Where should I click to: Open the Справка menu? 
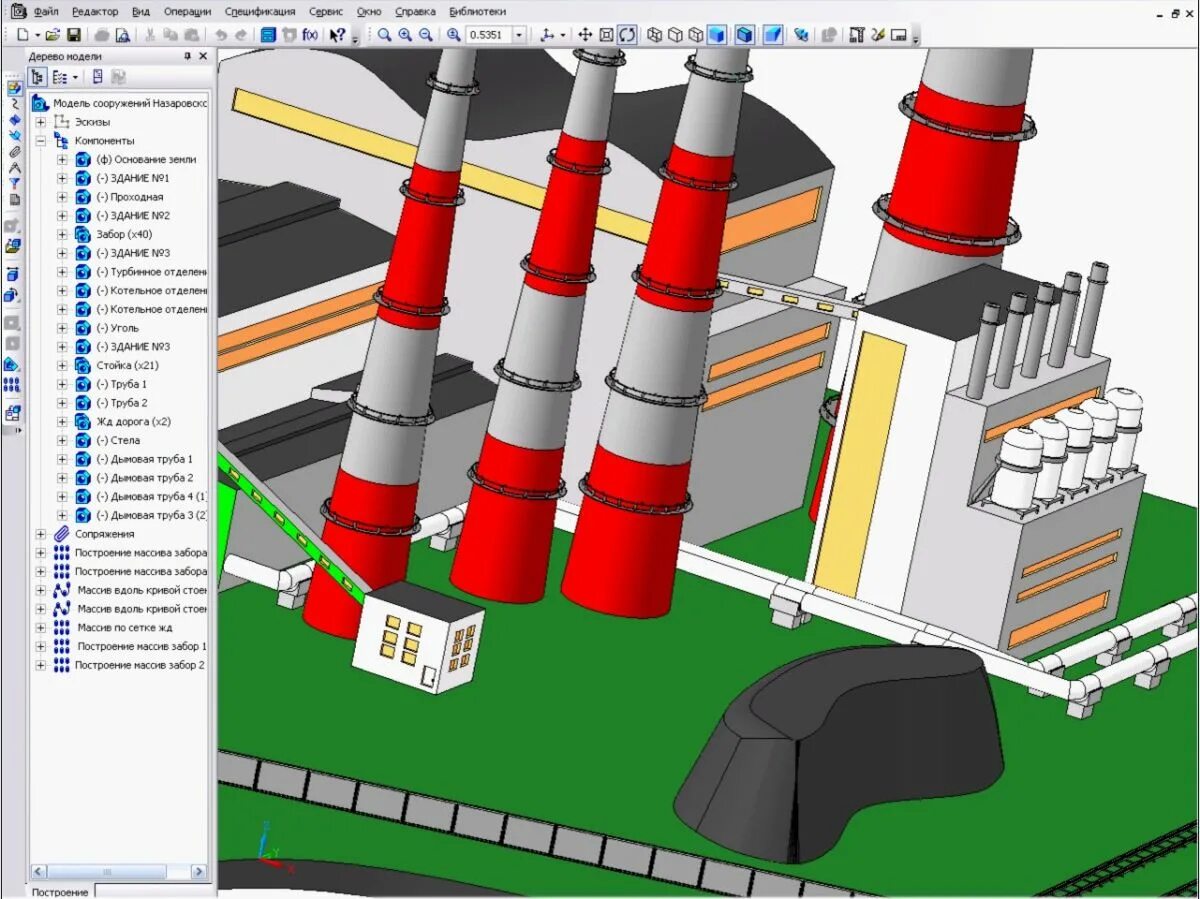click(x=415, y=11)
